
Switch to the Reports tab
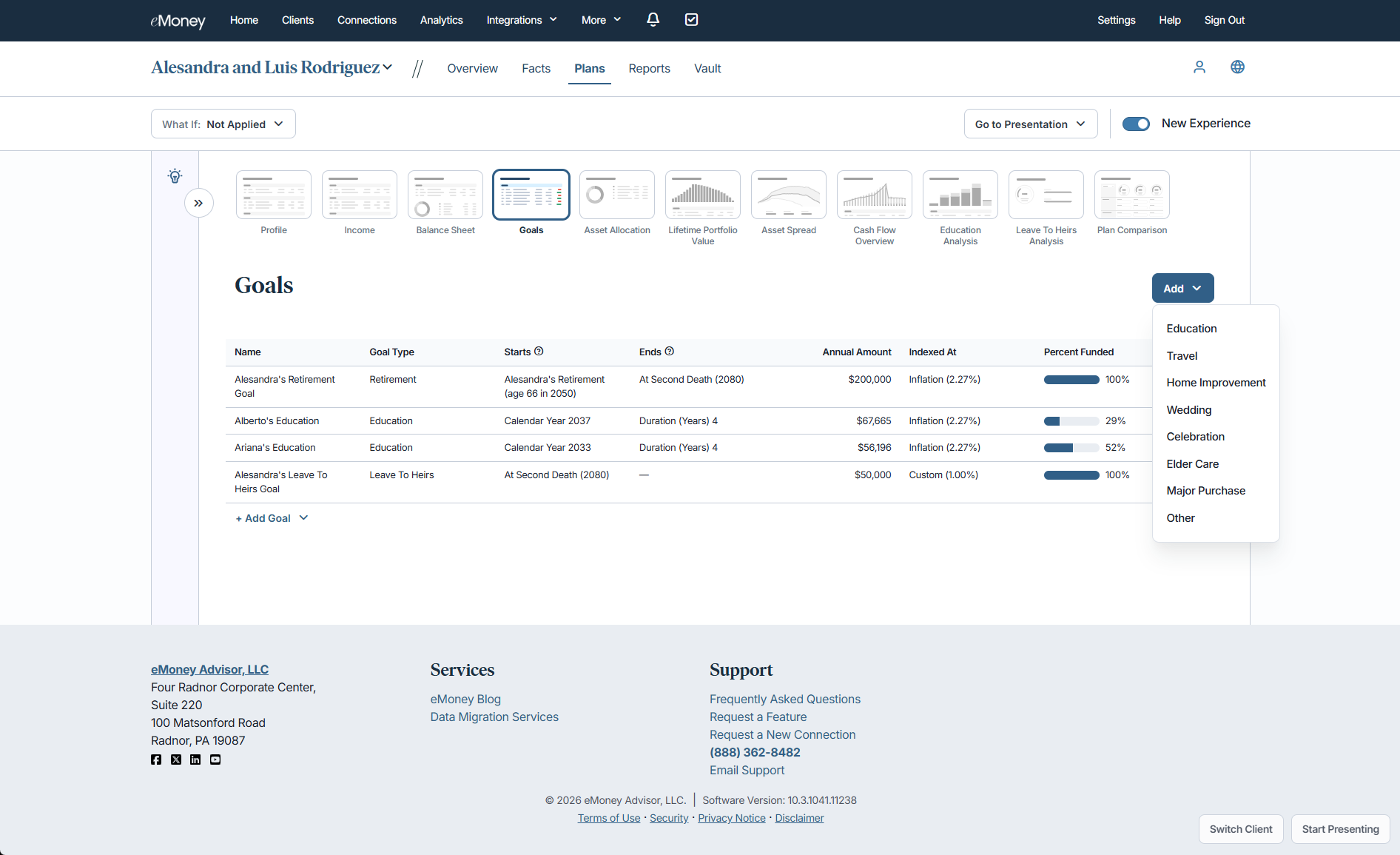click(649, 68)
